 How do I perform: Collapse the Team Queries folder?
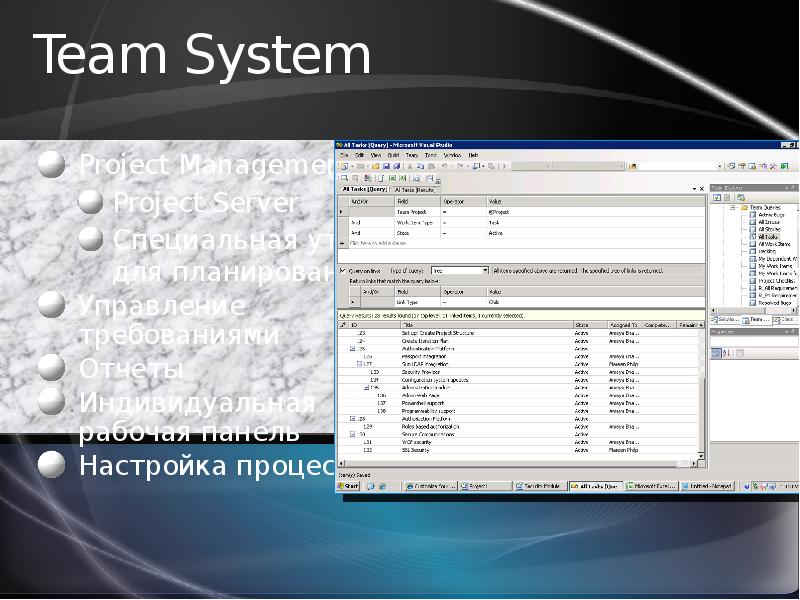click(x=732, y=207)
